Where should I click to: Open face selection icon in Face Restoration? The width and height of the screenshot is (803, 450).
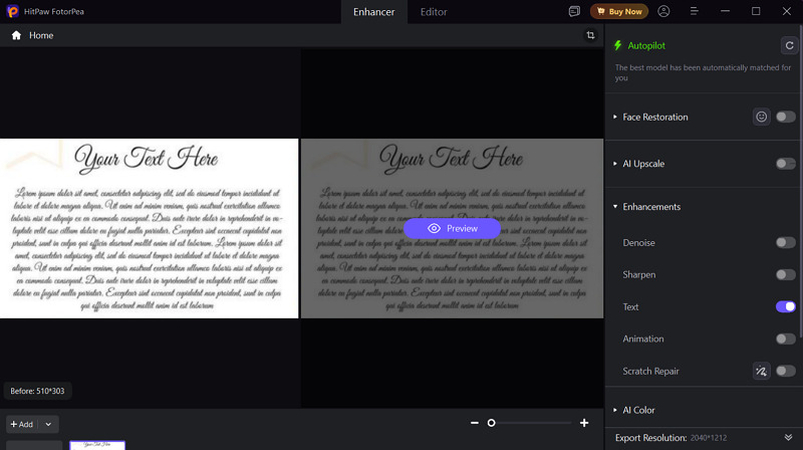coord(762,117)
